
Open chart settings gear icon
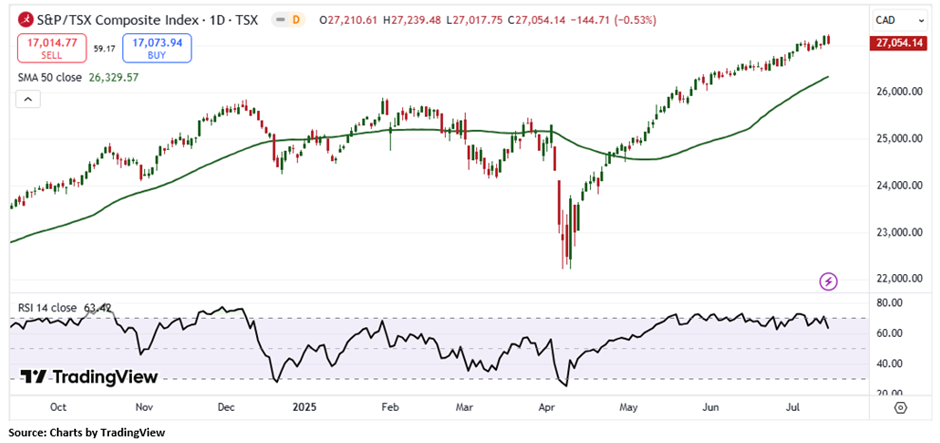[900, 408]
